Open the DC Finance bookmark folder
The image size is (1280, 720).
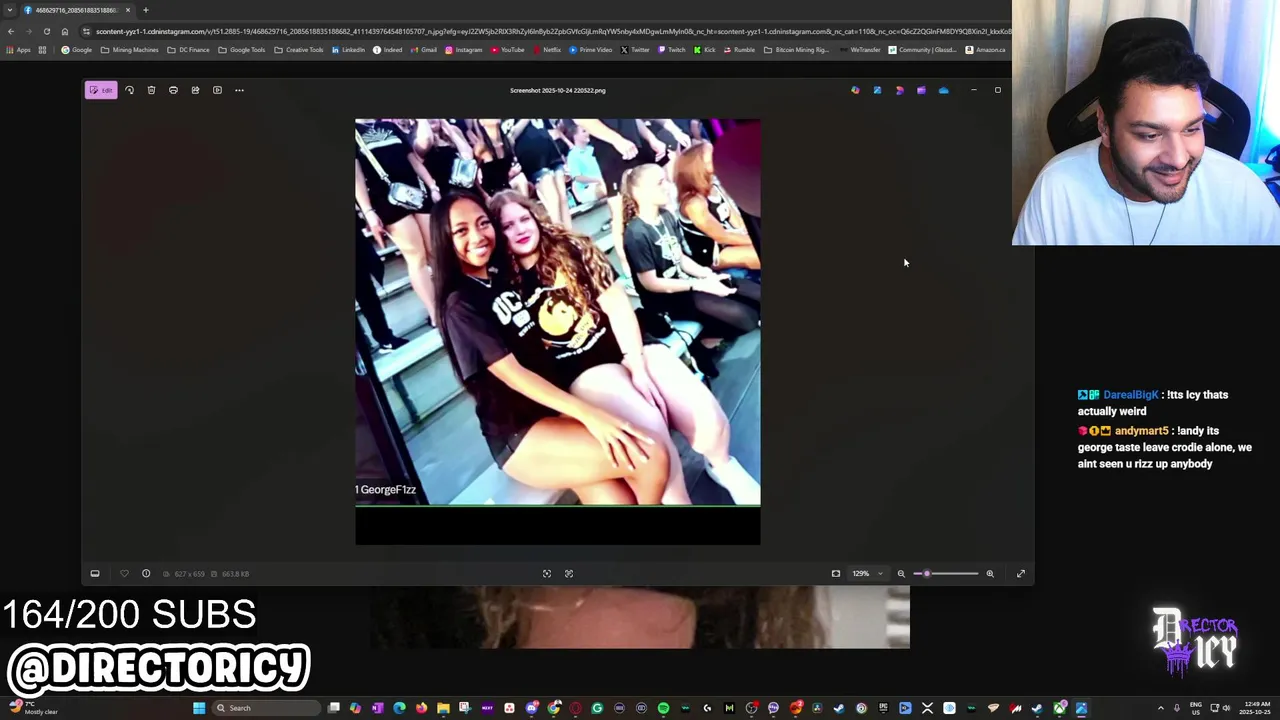(x=189, y=50)
